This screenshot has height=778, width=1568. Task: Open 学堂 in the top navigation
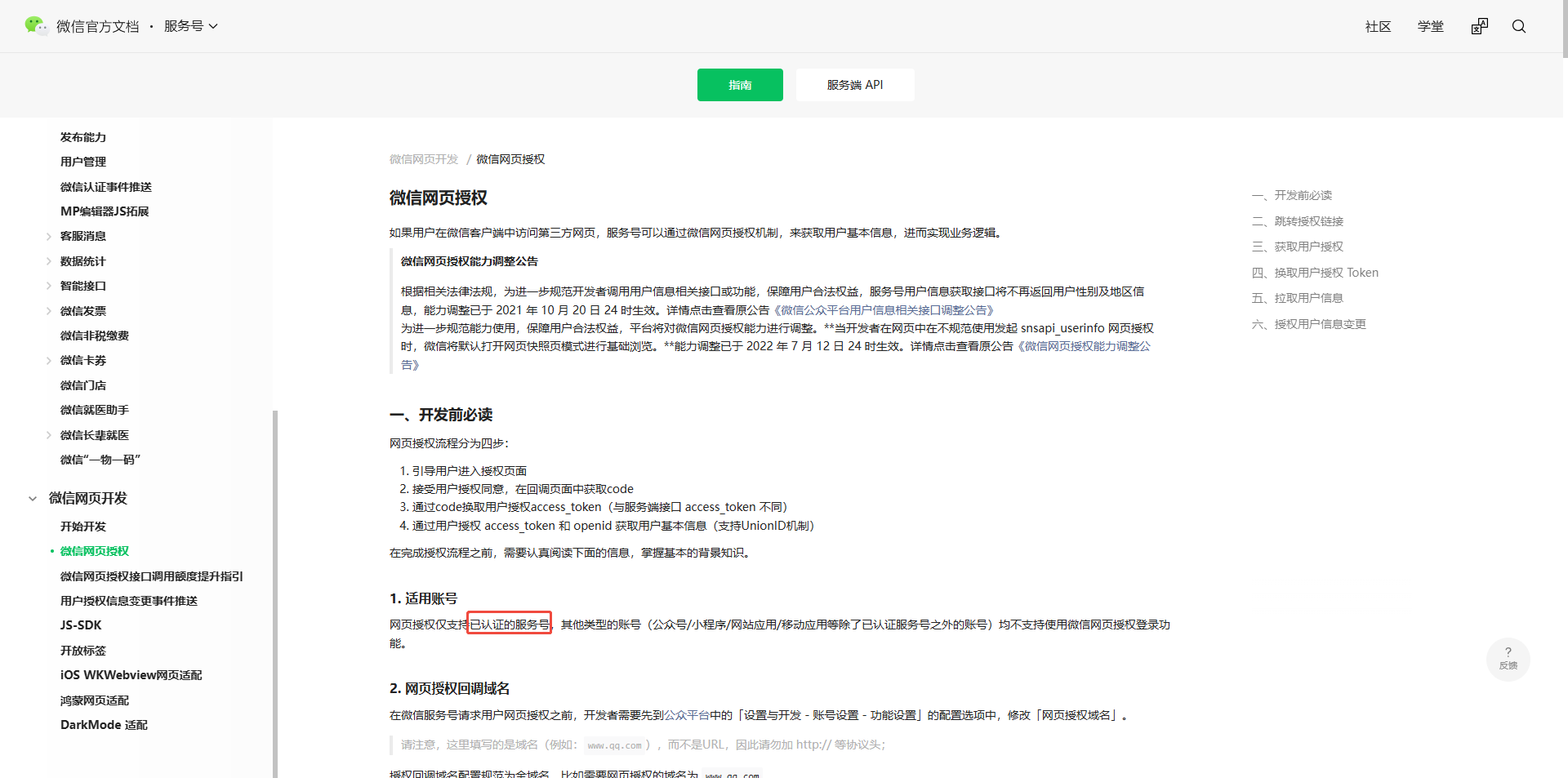pos(1431,27)
